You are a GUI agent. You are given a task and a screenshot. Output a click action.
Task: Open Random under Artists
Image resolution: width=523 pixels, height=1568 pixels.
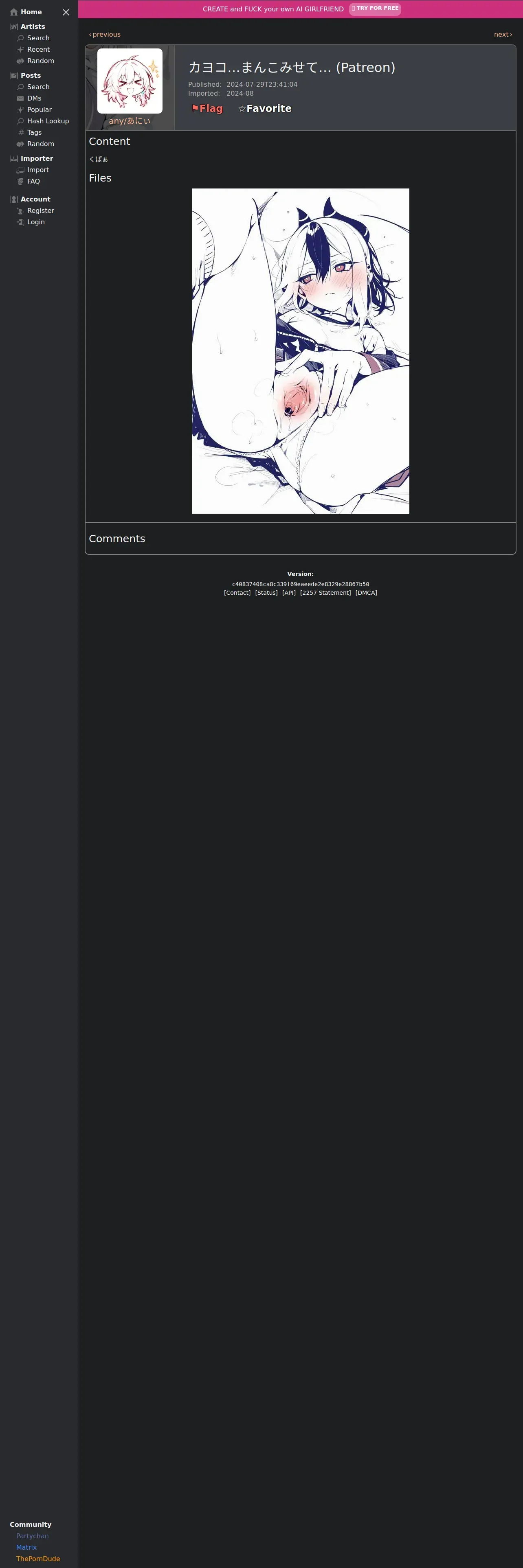[x=41, y=61]
